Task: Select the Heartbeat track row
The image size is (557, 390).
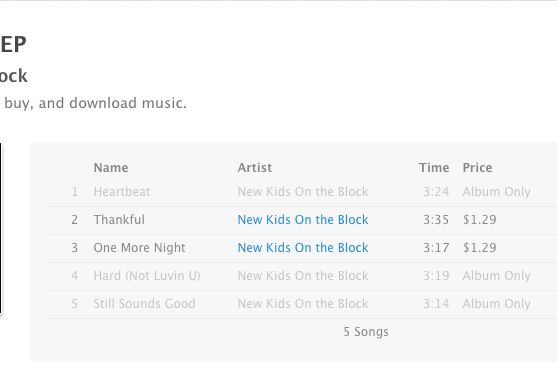Action: click(x=301, y=192)
